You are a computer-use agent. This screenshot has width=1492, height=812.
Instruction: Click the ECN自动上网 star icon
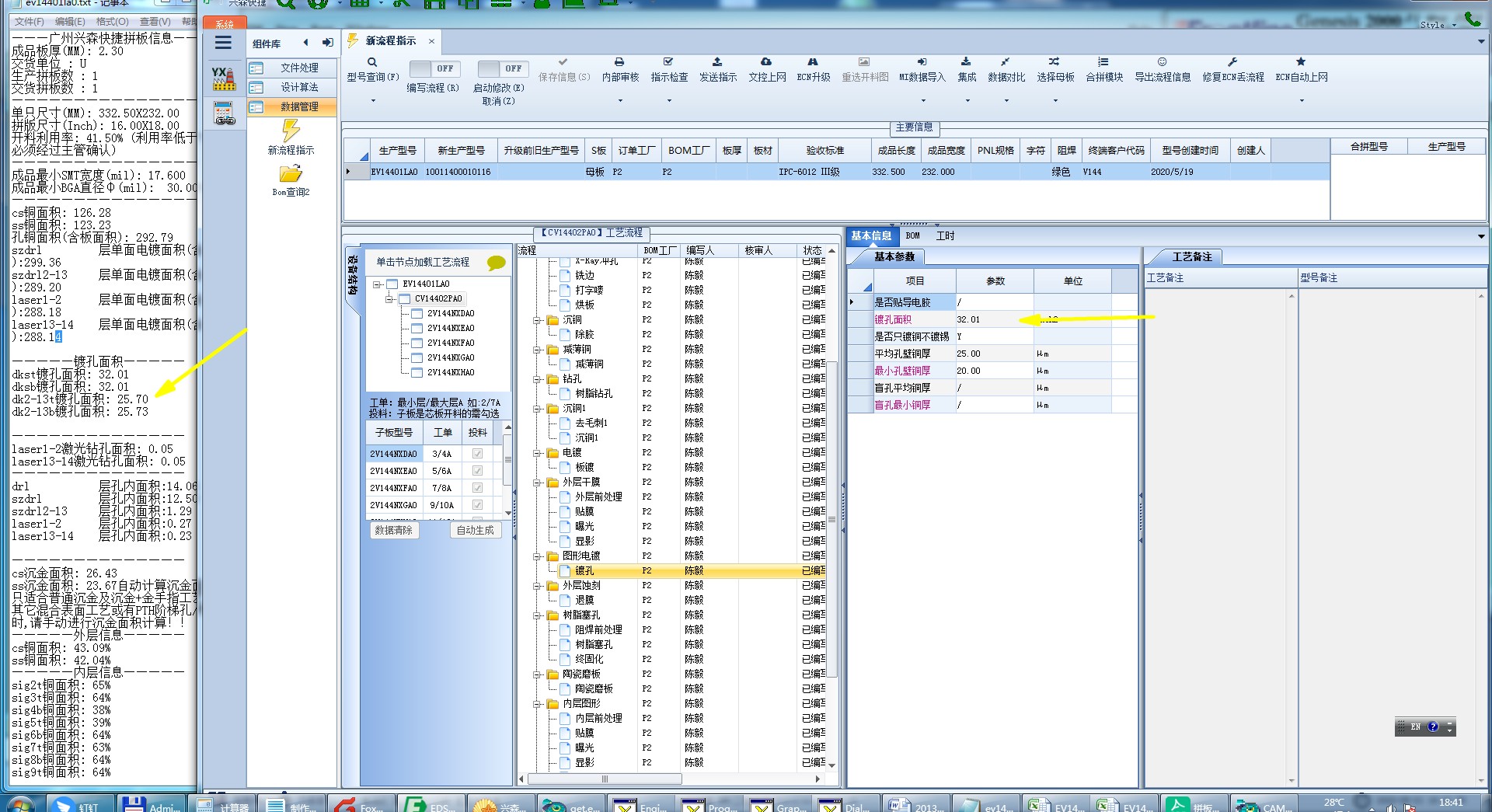tap(1301, 61)
